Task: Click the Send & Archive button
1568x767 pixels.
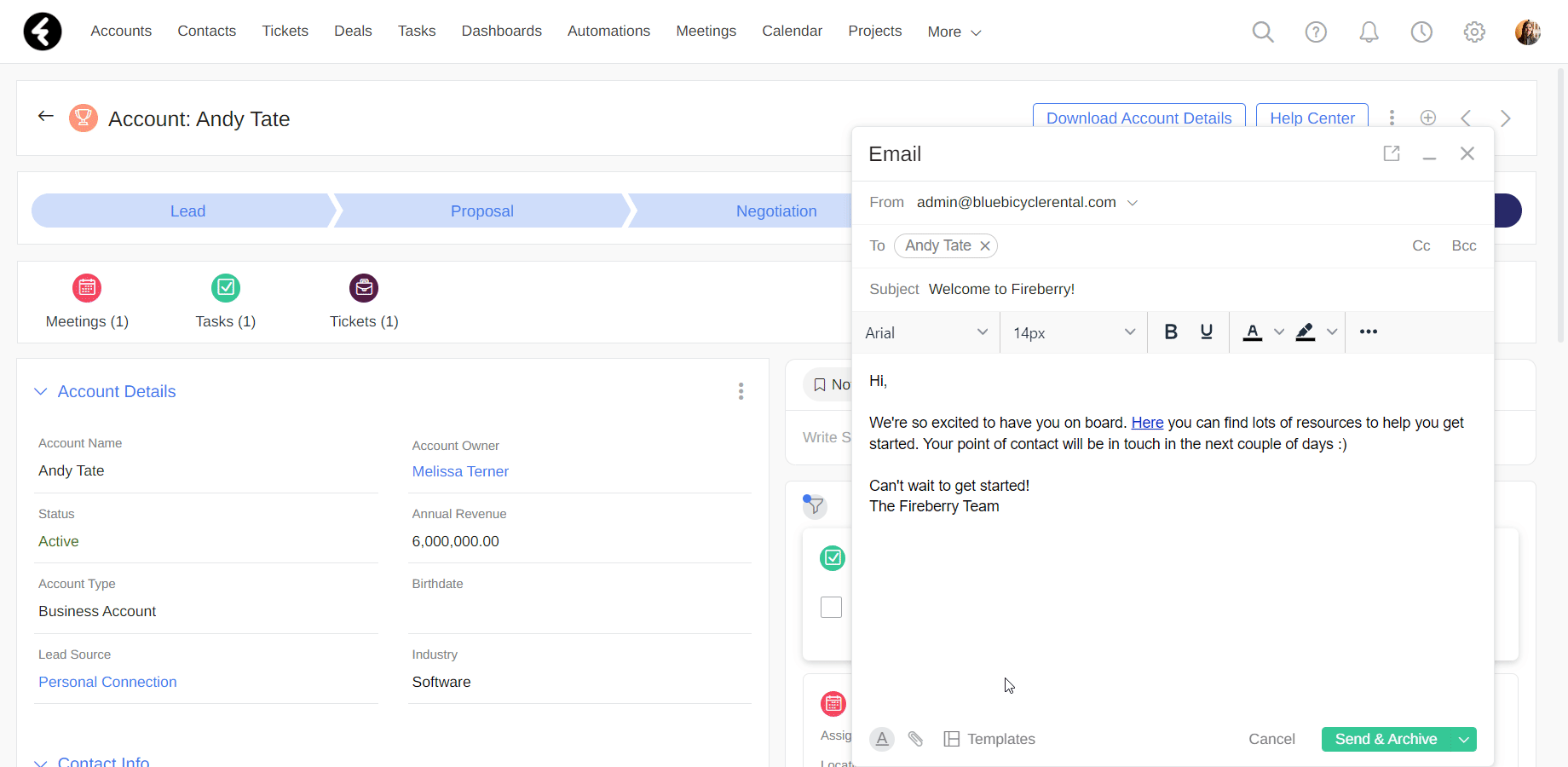Action: [1386, 739]
